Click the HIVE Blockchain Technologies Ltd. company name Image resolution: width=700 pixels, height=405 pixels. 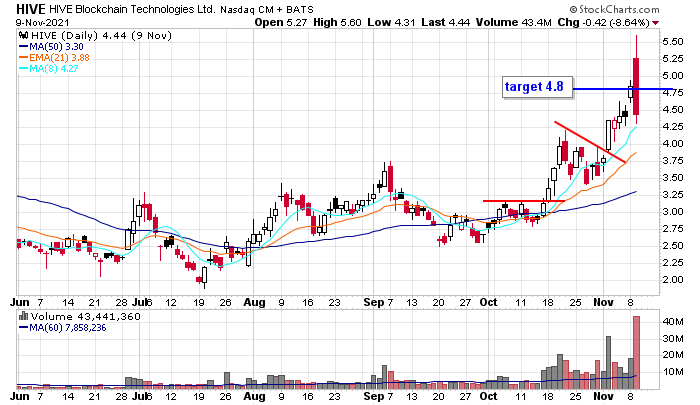pos(132,9)
